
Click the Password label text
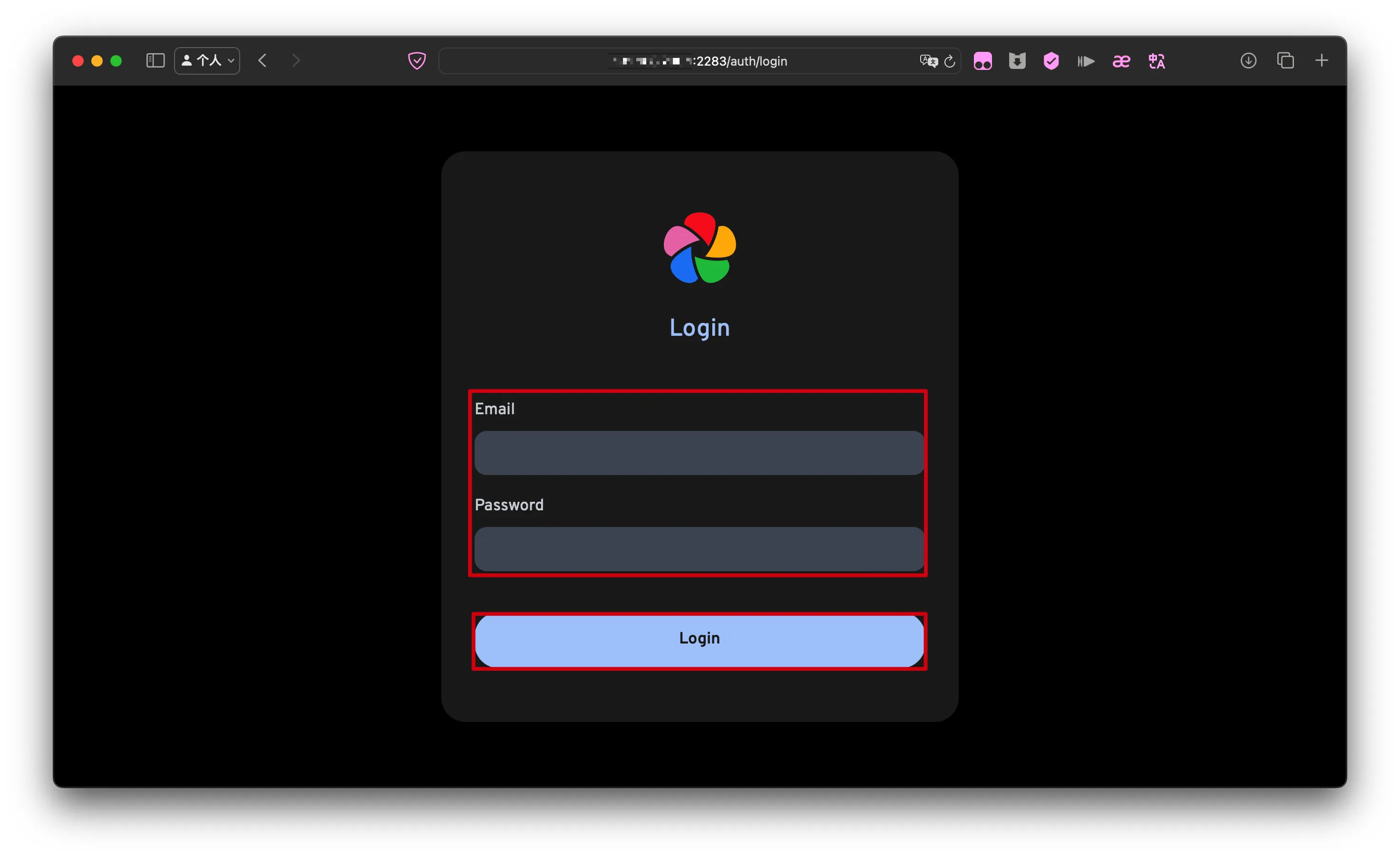509,505
